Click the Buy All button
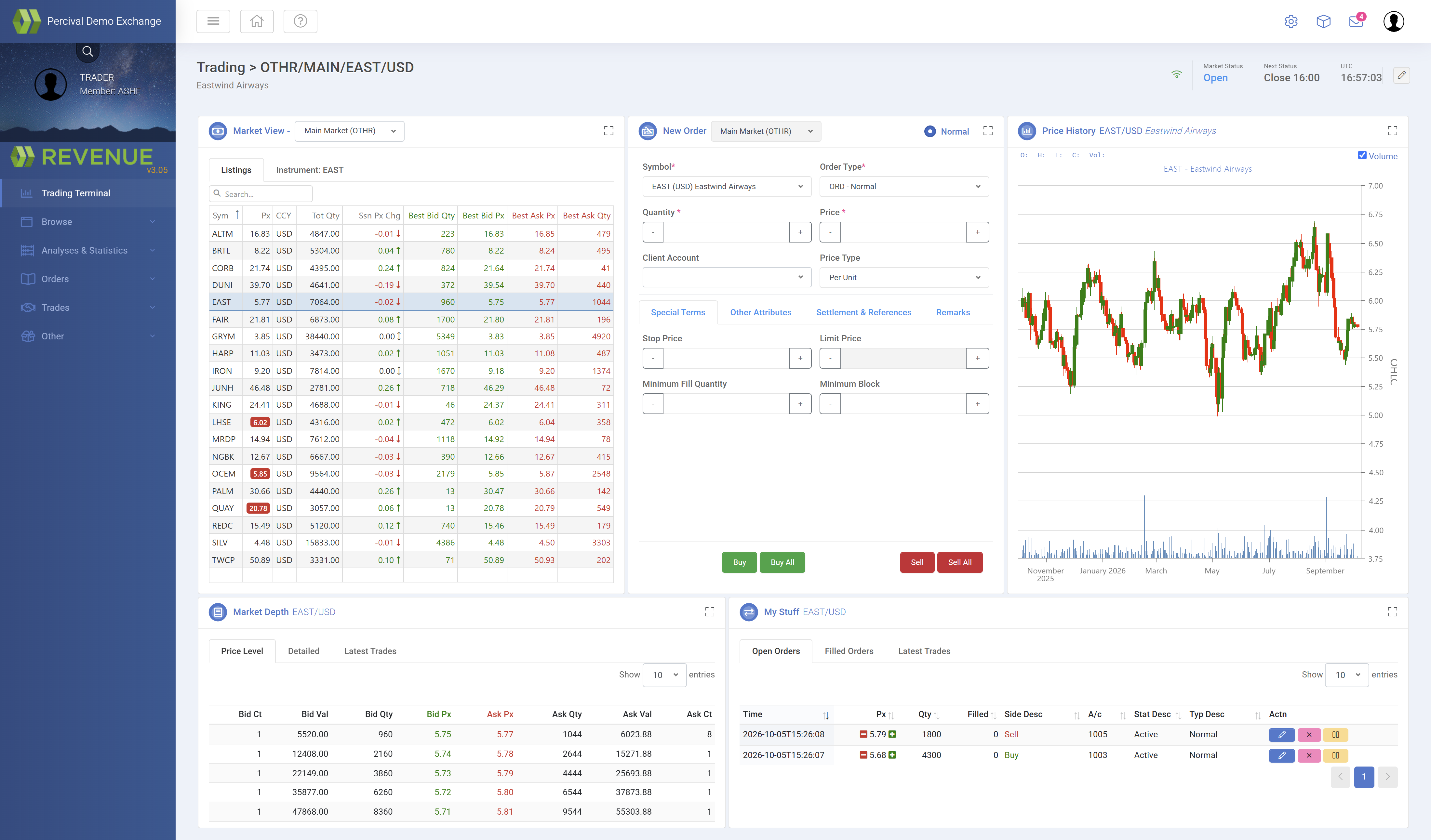Screen dimensions: 1431x840 tap(782, 562)
